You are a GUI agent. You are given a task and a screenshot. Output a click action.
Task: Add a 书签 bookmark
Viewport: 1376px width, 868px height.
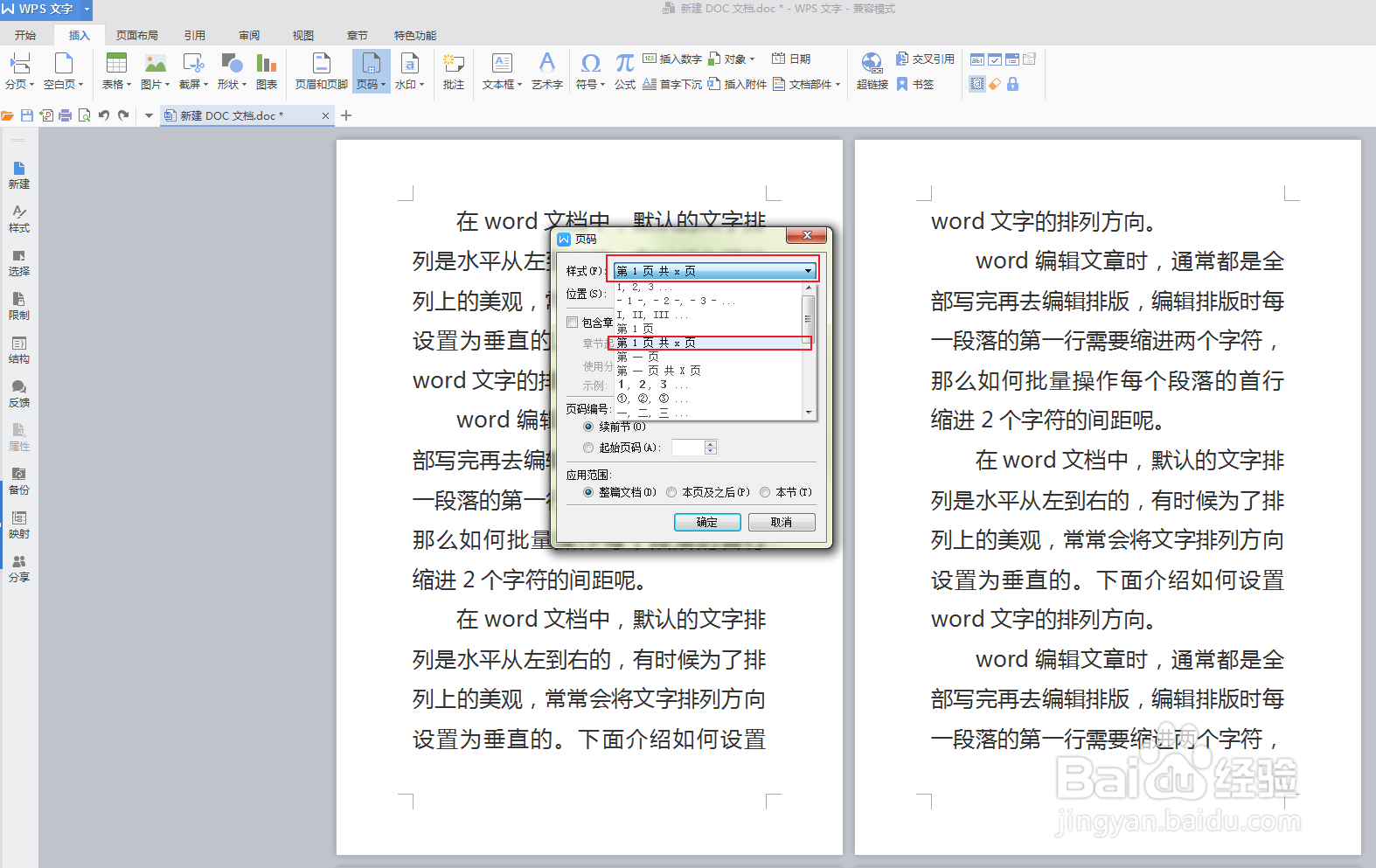click(915, 84)
